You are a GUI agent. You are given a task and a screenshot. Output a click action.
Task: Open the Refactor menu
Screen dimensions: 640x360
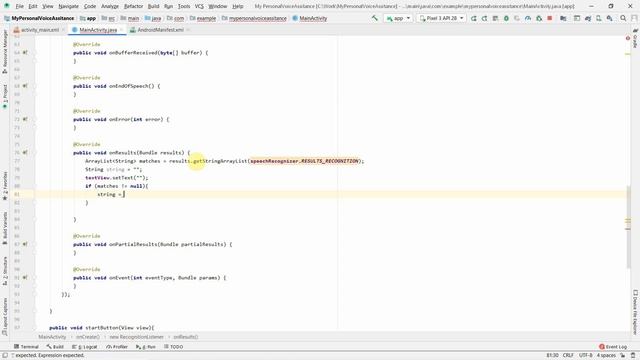[x=133, y=6]
